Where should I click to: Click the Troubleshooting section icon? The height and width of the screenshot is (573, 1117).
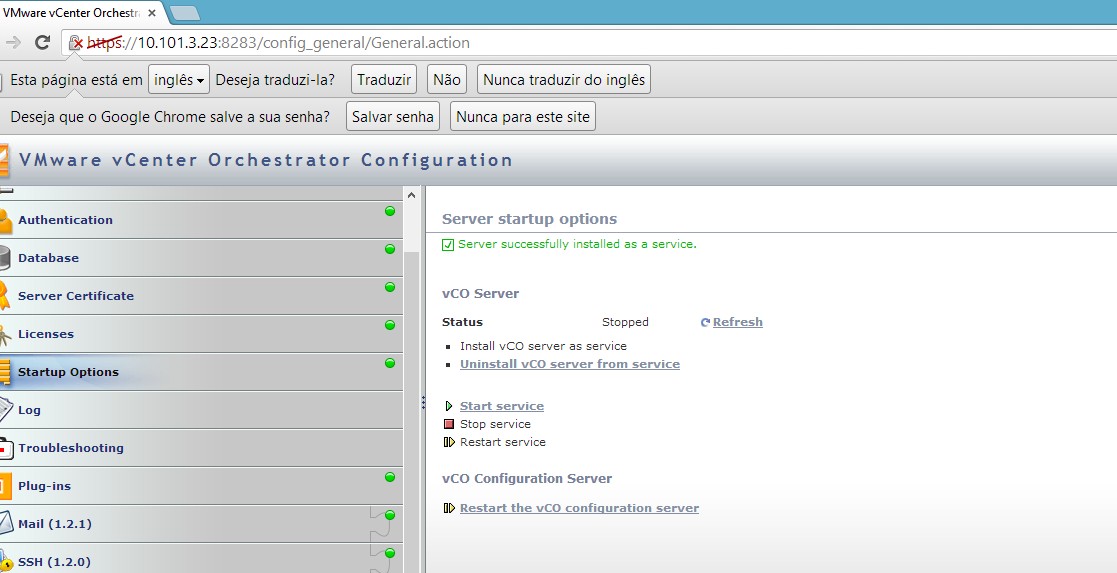(x=5, y=448)
